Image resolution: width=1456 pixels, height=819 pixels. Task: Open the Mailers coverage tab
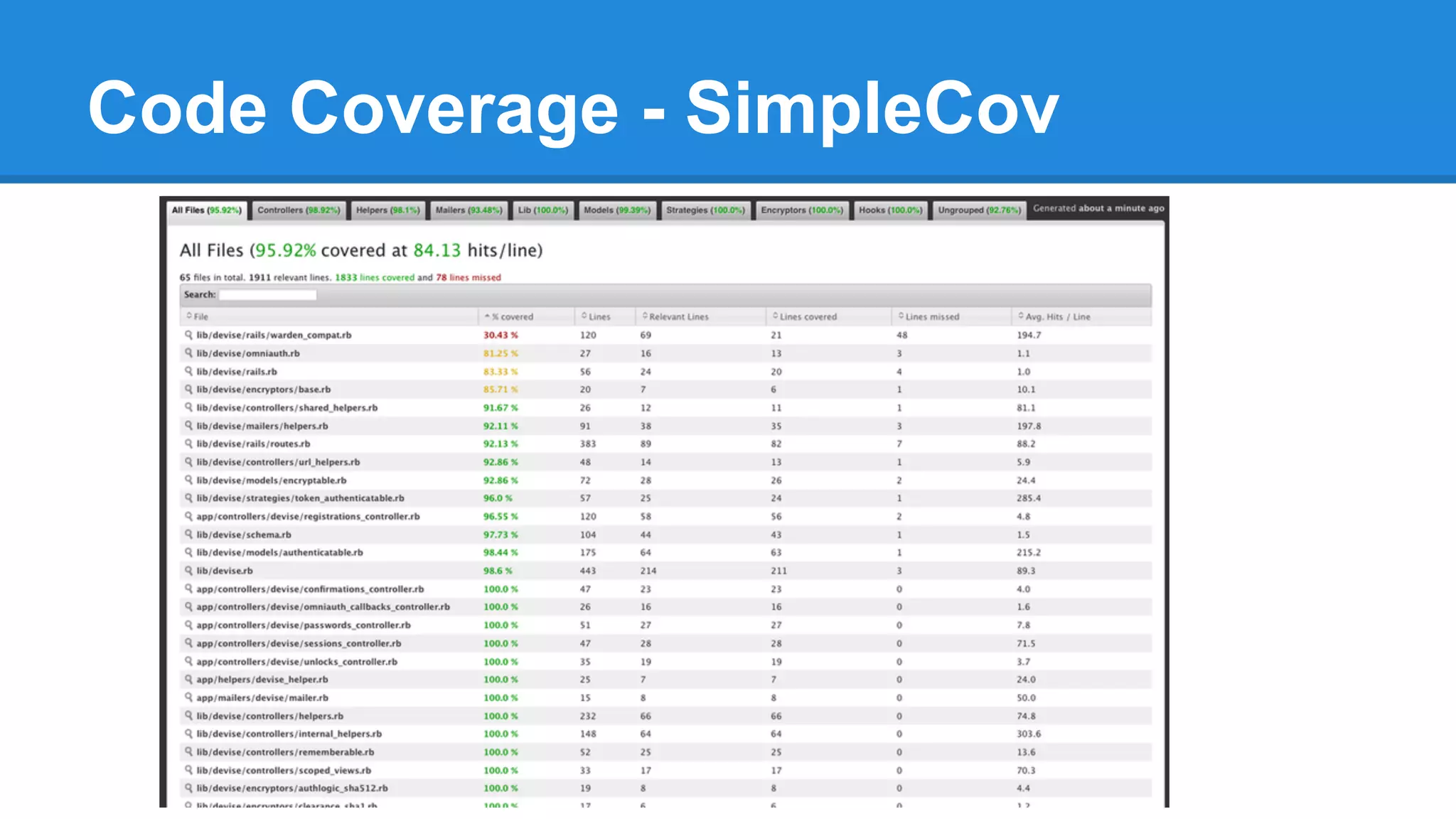pos(469,210)
